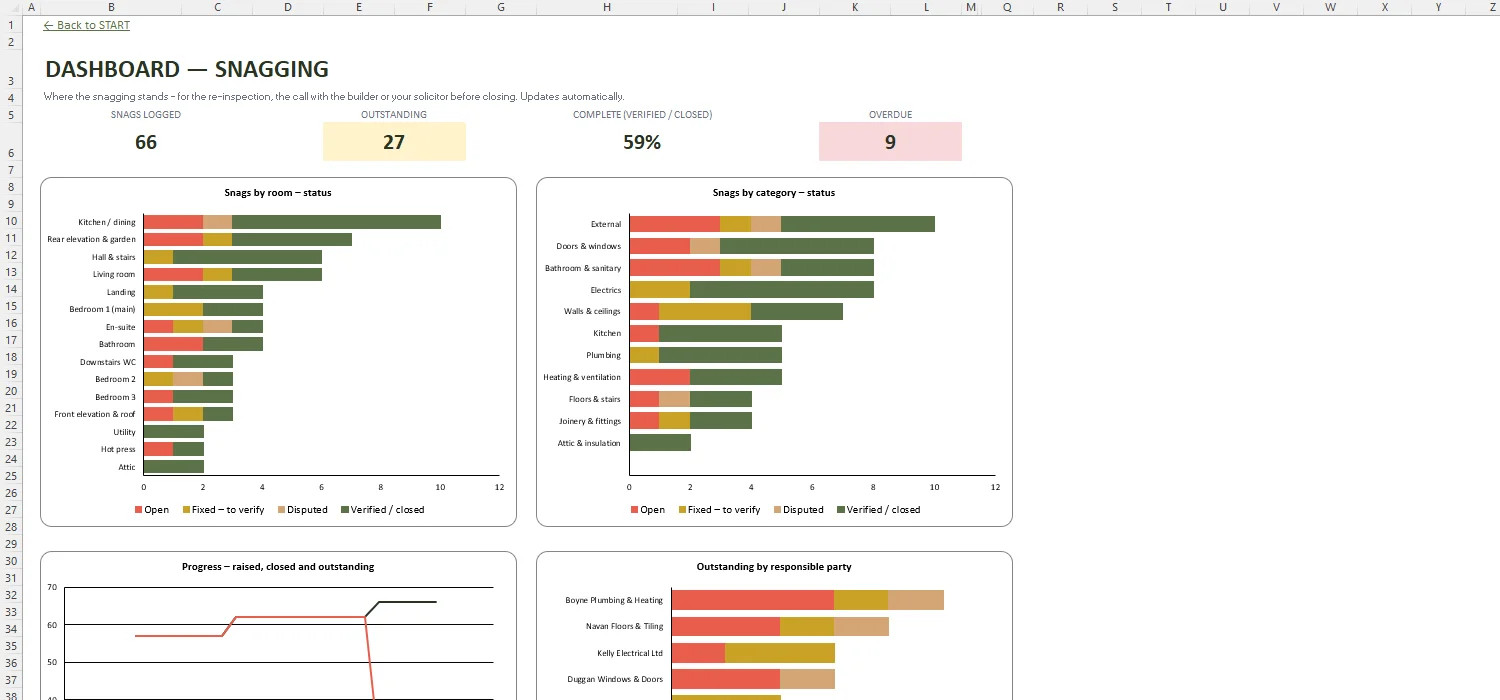Click the 'SNAGS LOGGED' label

click(146, 115)
